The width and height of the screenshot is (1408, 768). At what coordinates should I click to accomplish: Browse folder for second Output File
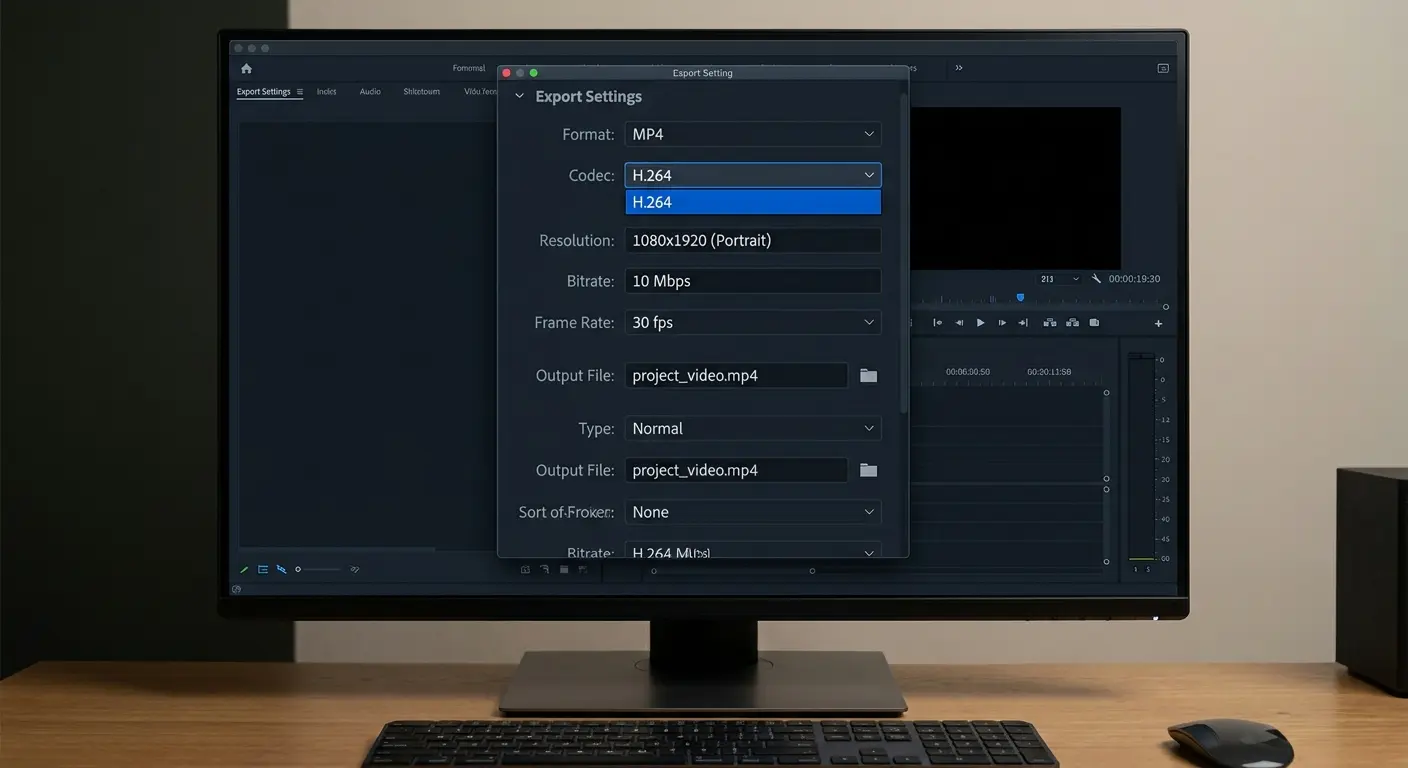868,470
